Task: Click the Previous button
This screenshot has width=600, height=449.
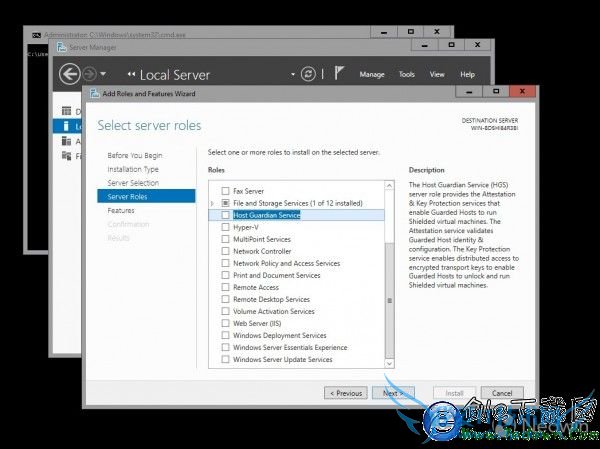Action: pyautogui.click(x=346, y=393)
